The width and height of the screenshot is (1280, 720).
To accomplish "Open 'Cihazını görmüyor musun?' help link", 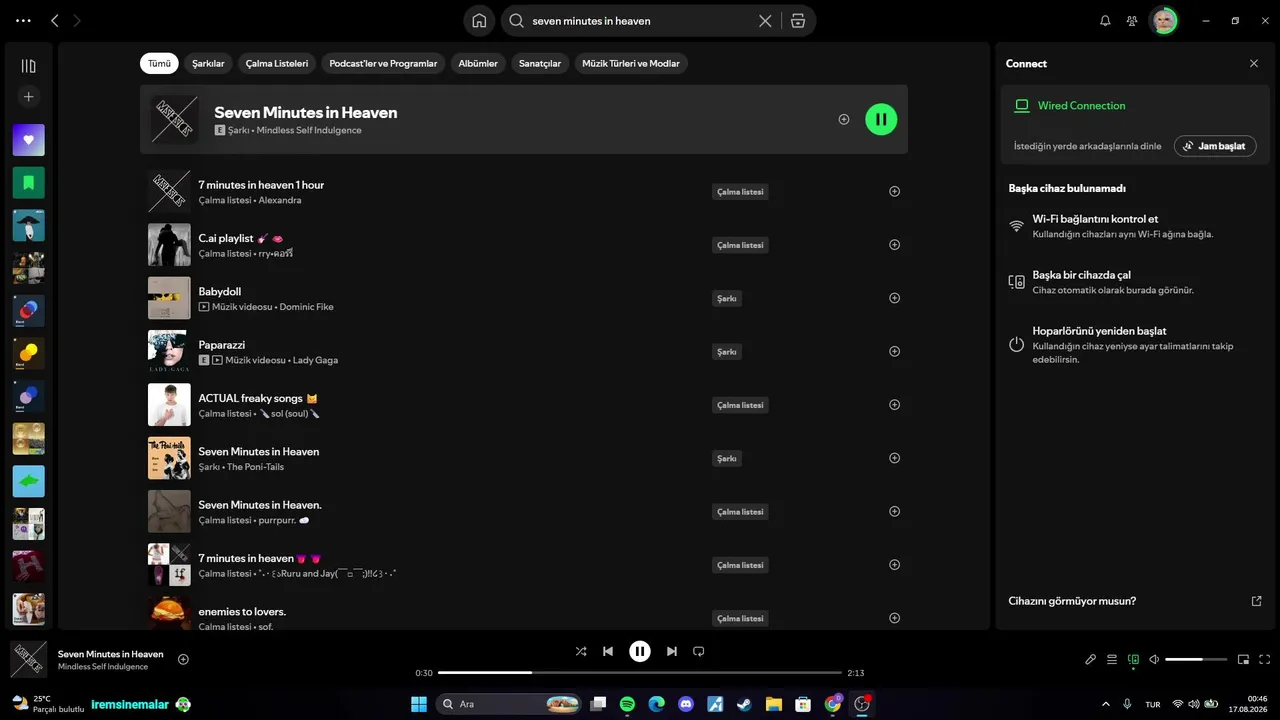I will [1134, 601].
